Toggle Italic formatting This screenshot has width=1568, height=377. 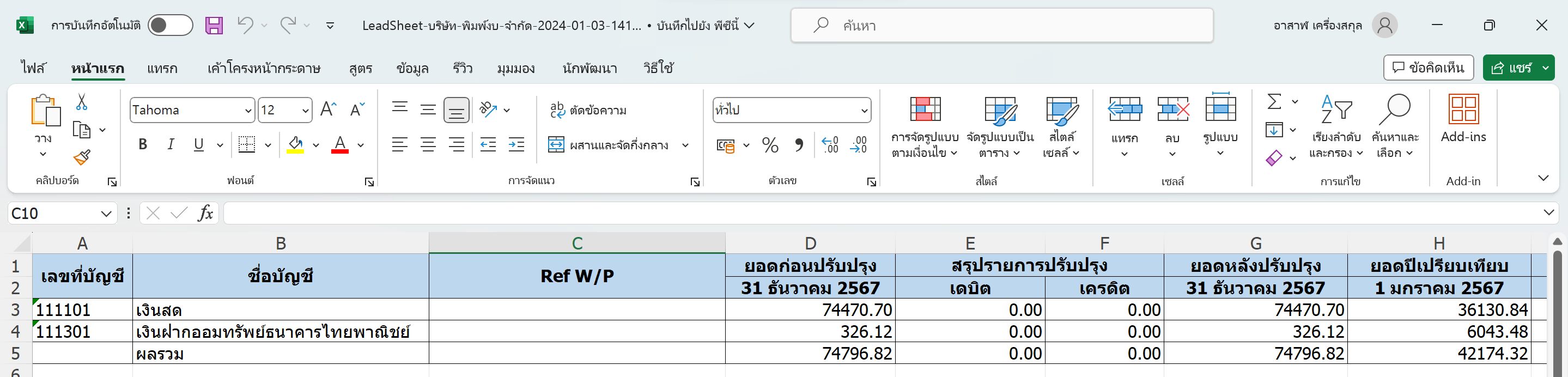pos(171,145)
